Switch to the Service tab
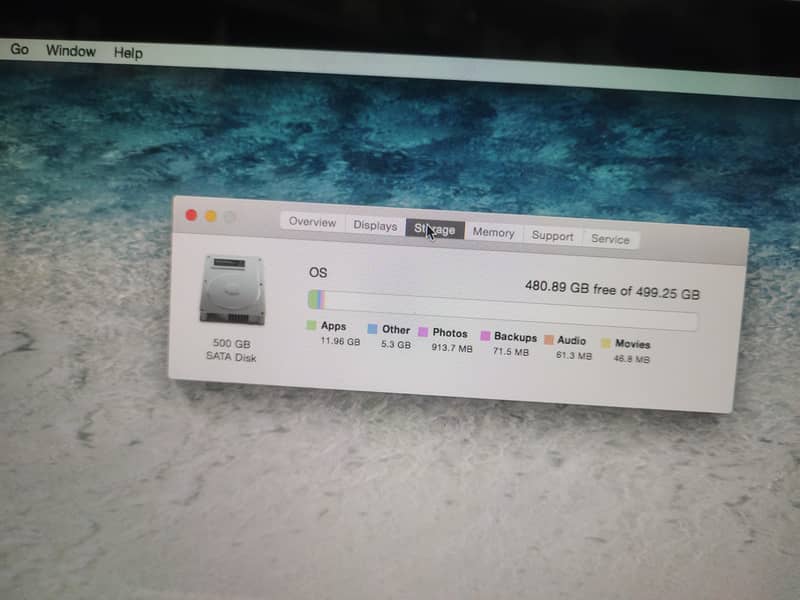The image size is (800, 600). coord(610,239)
